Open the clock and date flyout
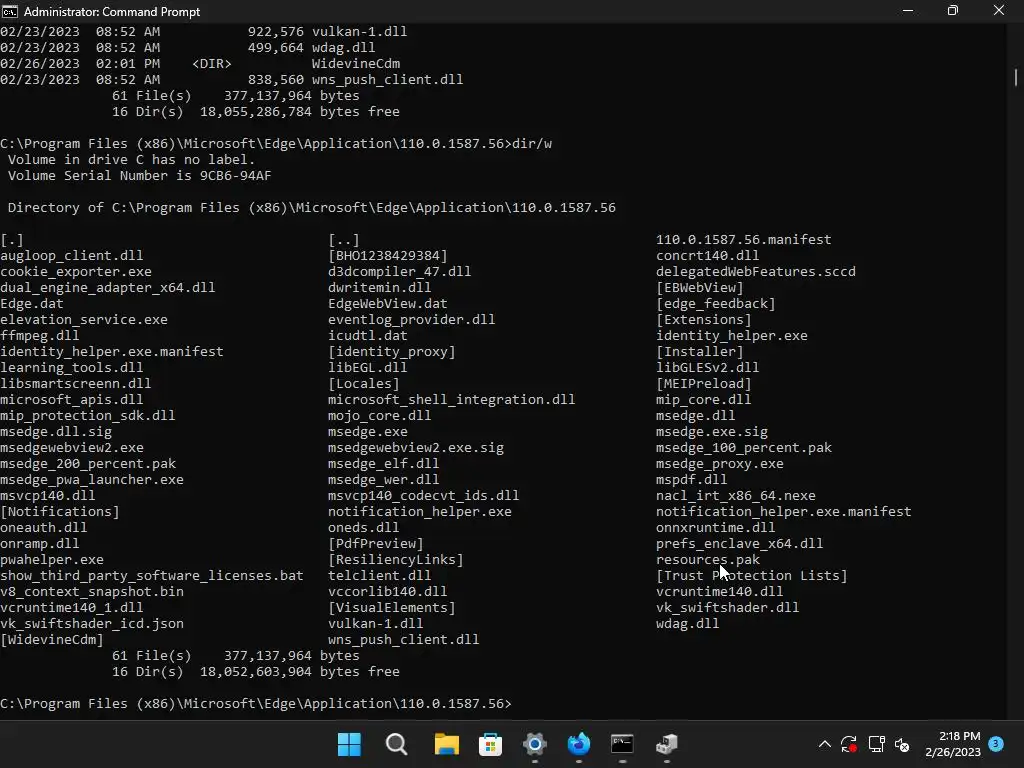Image resolution: width=1024 pixels, height=768 pixels. pos(953,744)
